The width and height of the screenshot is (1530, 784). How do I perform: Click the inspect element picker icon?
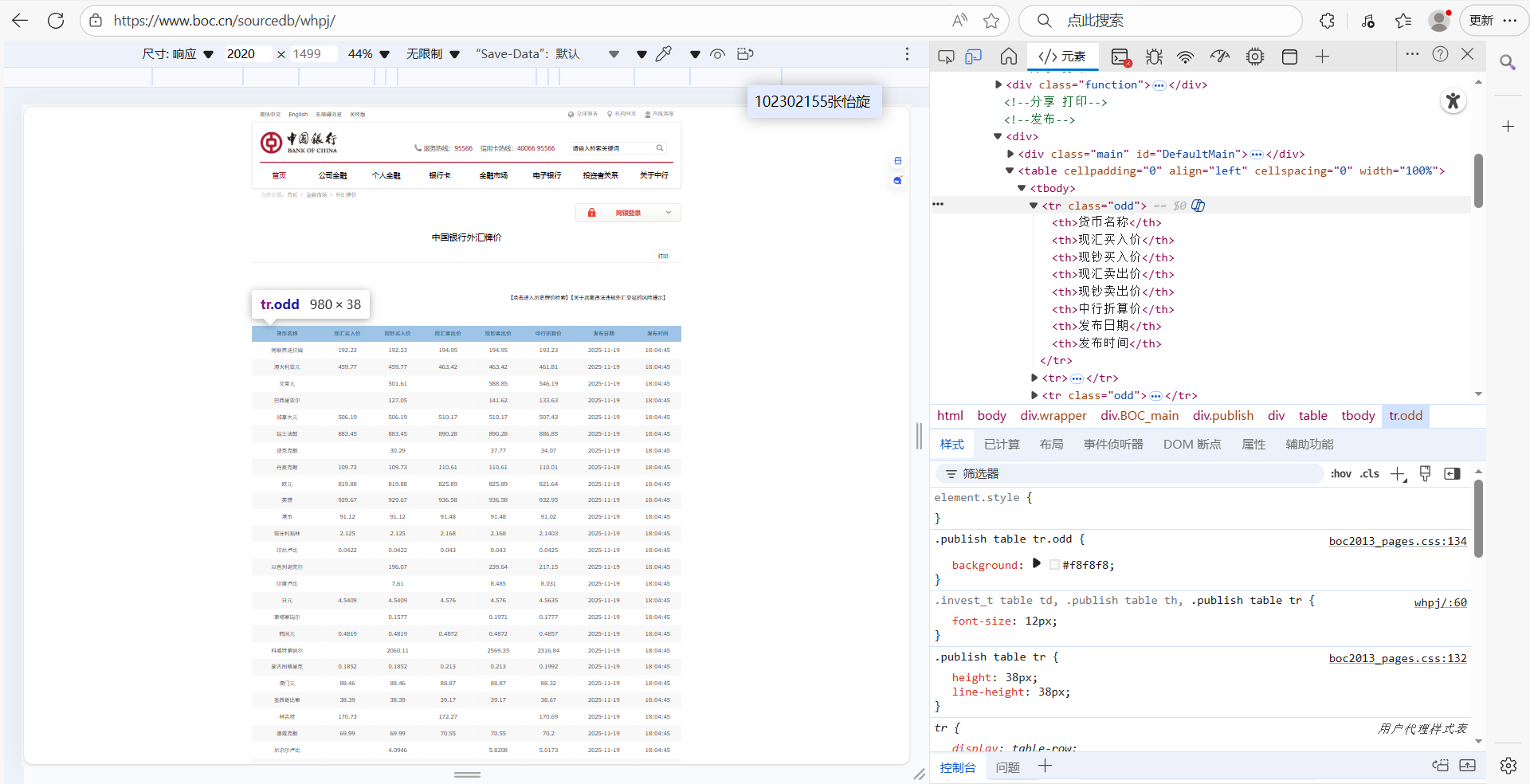coord(946,57)
